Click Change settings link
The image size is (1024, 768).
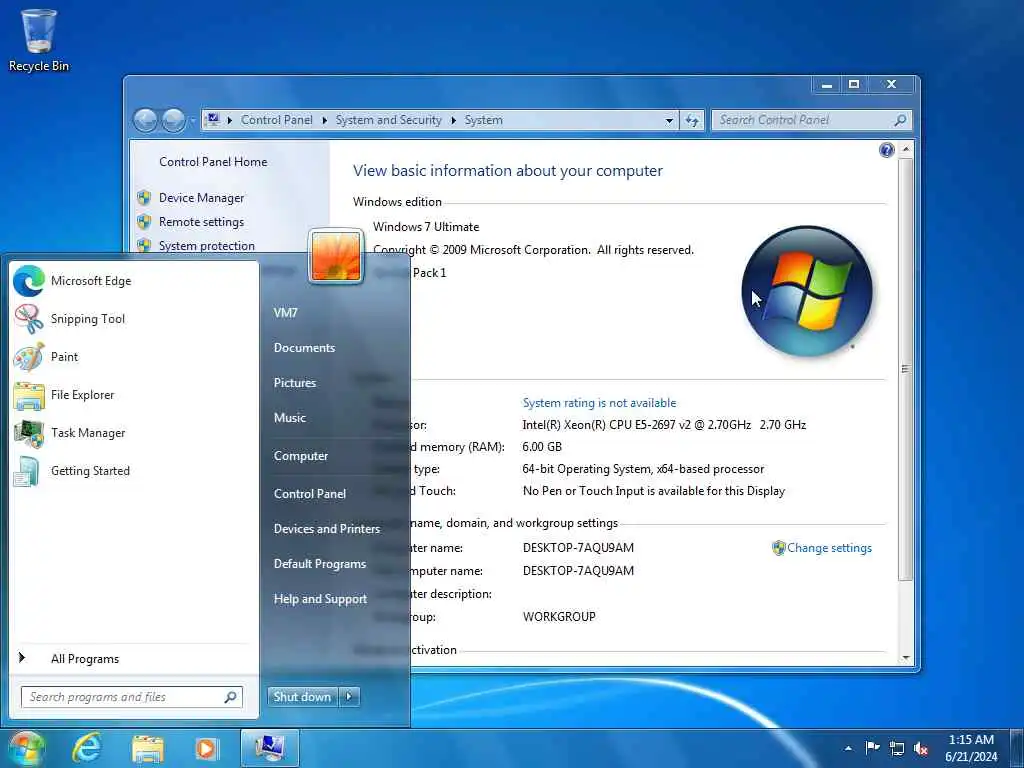coord(829,548)
